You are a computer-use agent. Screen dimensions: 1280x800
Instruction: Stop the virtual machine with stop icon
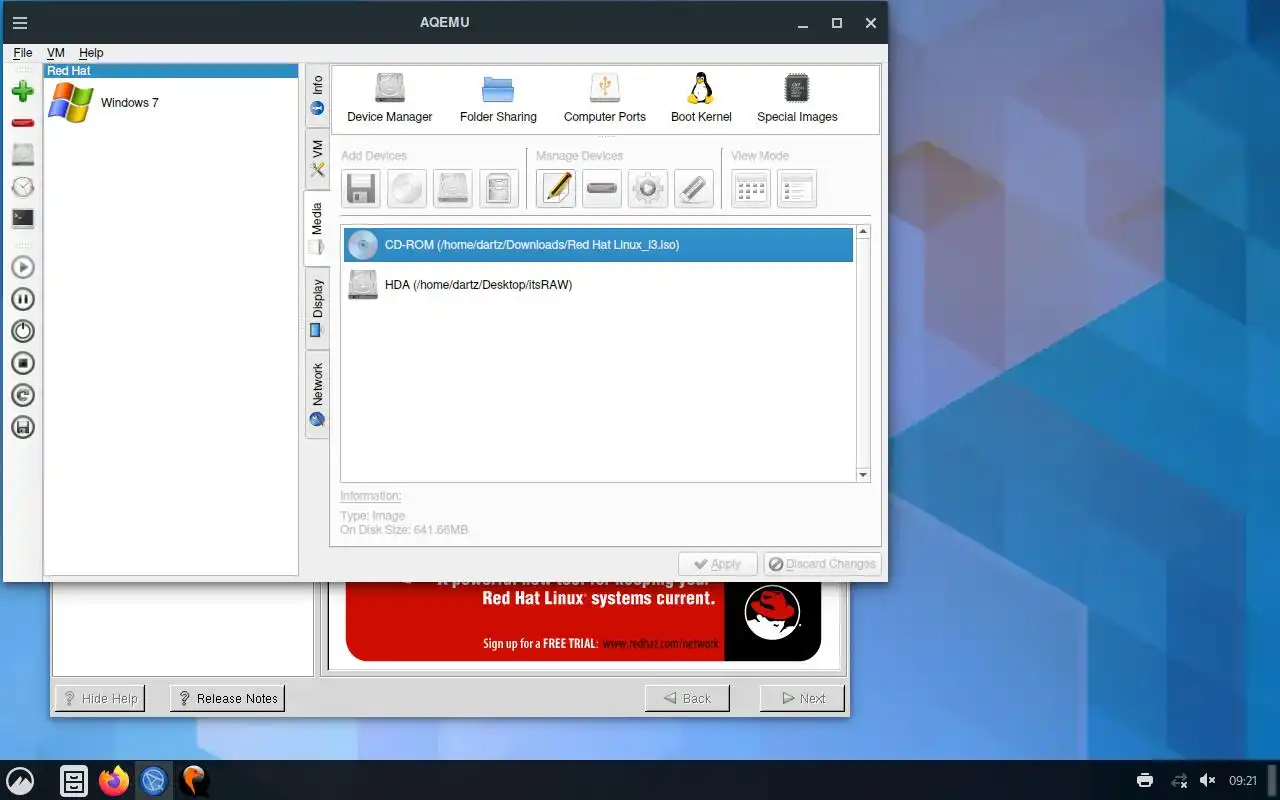tap(22, 363)
